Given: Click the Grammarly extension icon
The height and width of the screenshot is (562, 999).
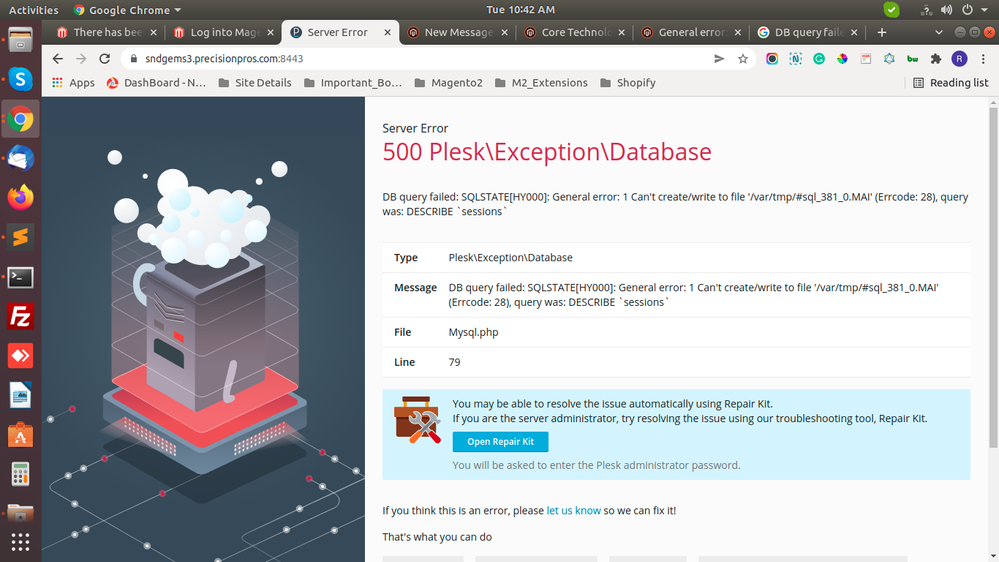Looking at the screenshot, I should (819, 59).
